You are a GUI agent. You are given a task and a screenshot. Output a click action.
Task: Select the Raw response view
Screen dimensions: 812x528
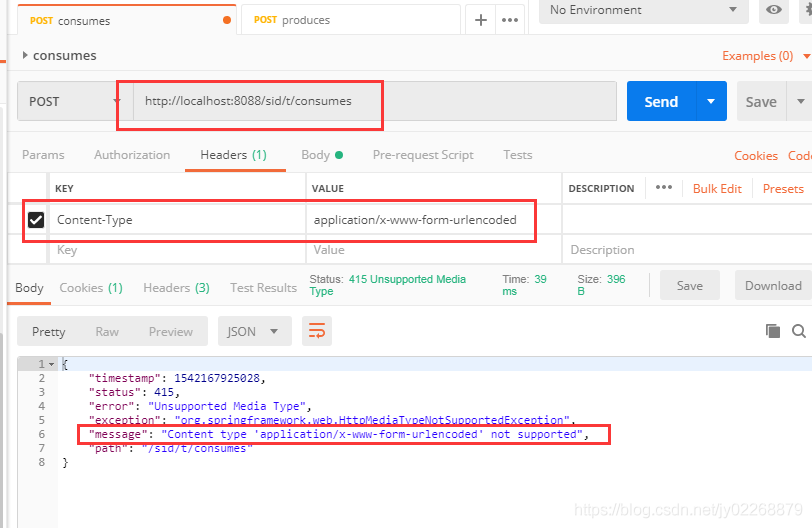pos(107,331)
